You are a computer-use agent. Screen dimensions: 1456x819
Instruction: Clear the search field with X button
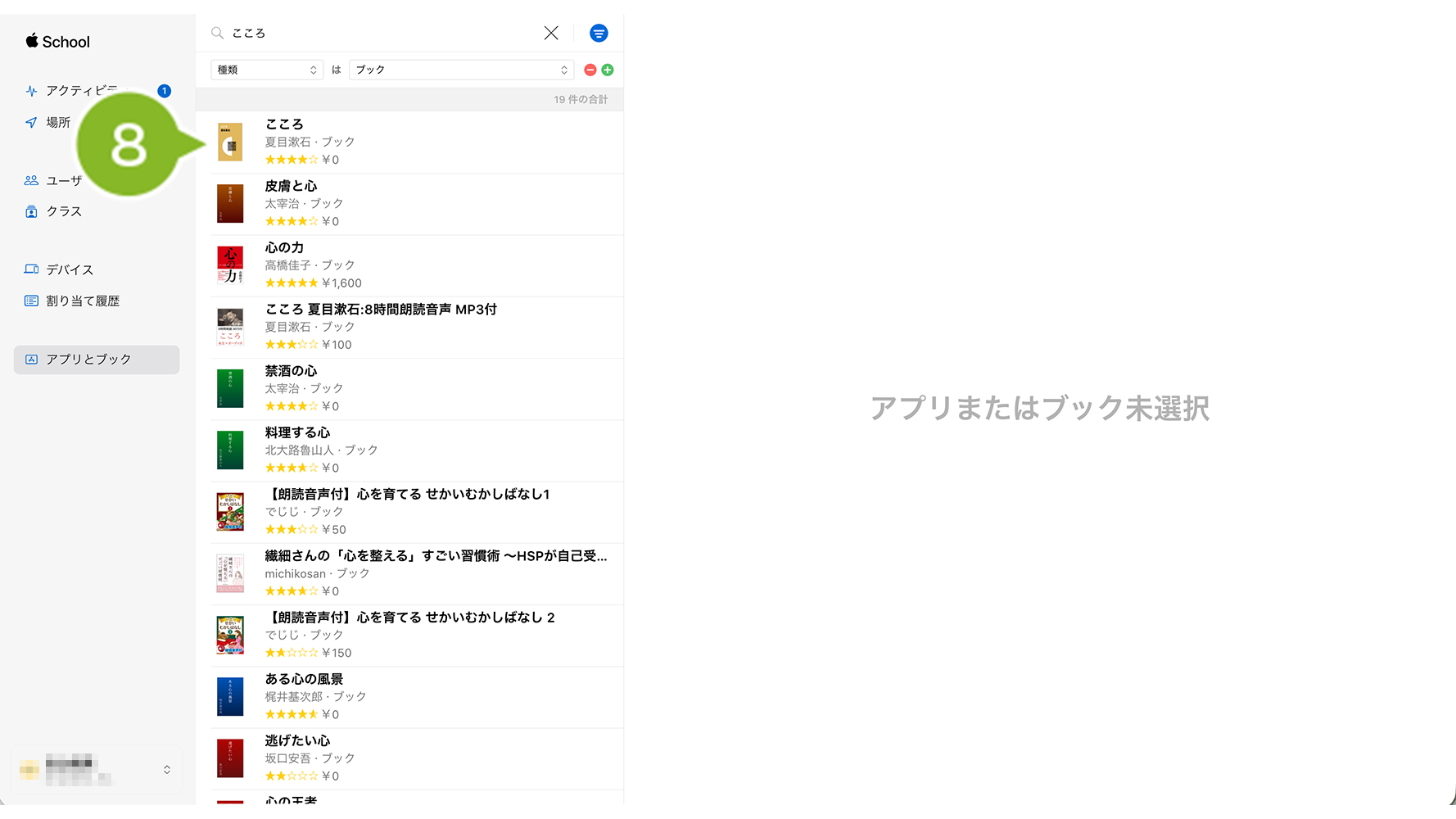pos(551,34)
